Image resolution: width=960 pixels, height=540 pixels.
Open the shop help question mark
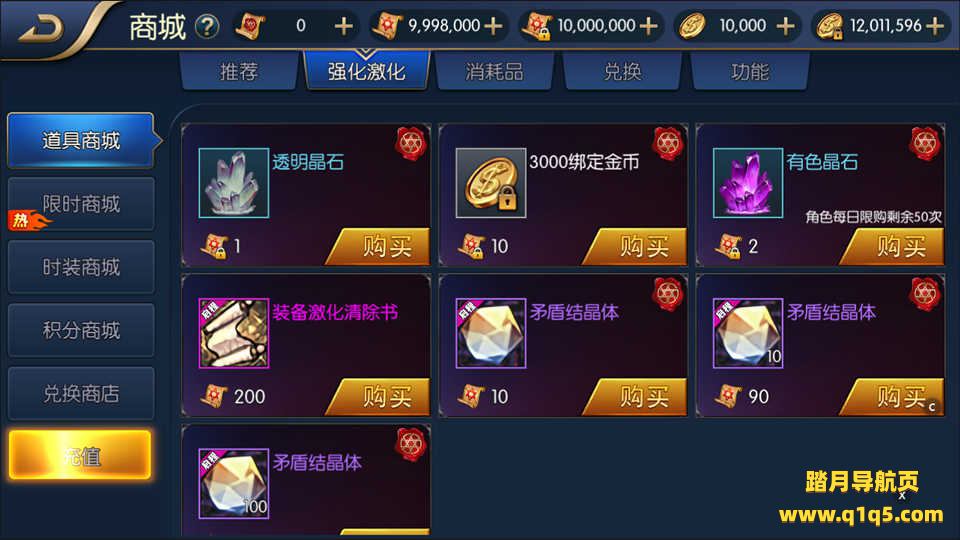coord(207,26)
